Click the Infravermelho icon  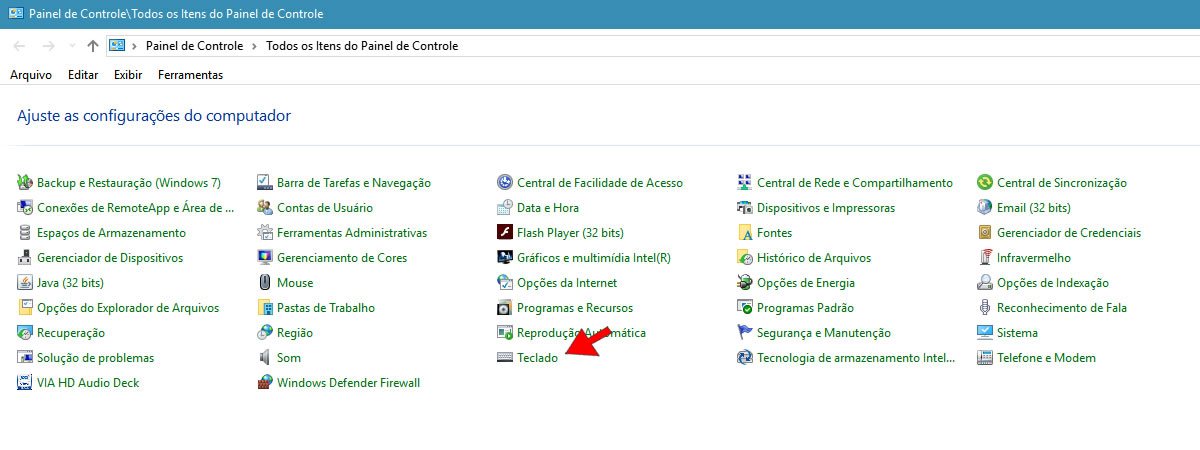pos(985,258)
